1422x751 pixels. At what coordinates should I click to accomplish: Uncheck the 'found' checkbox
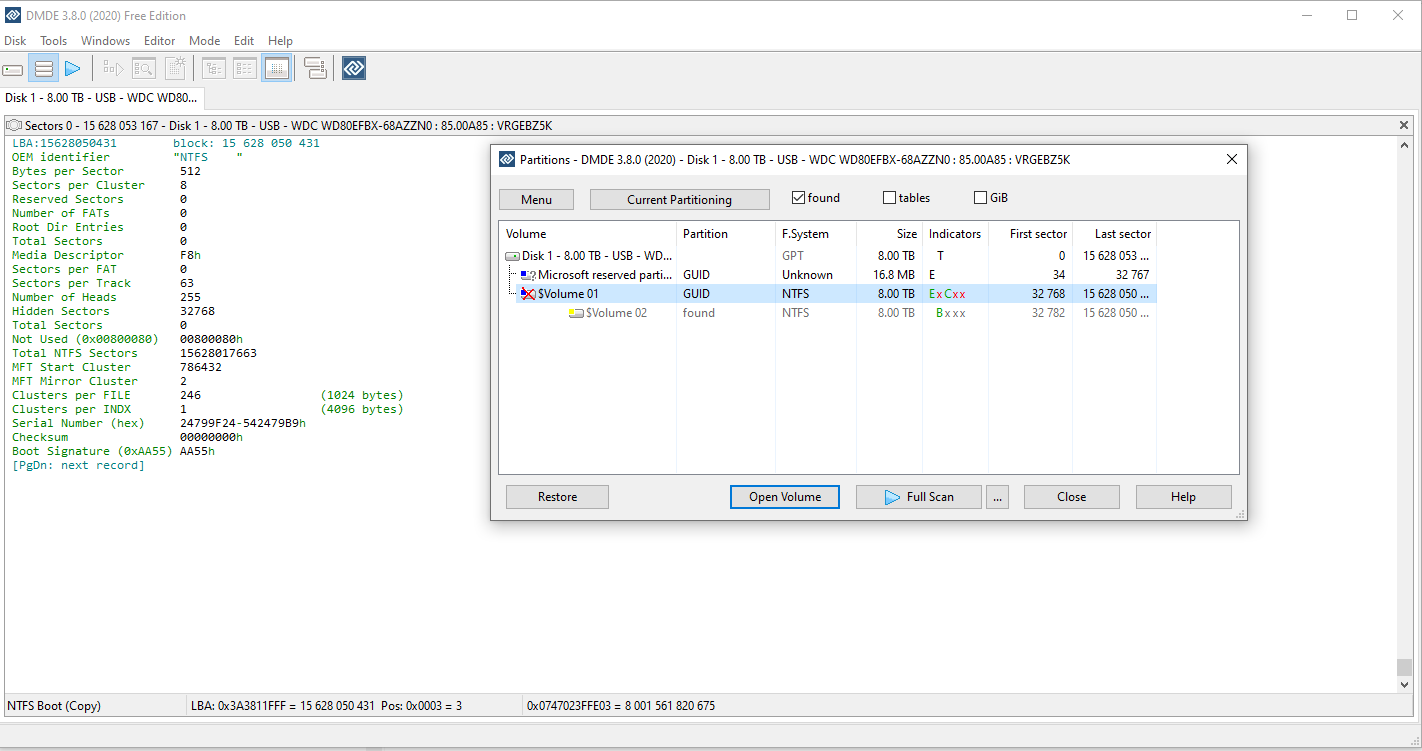tap(798, 198)
